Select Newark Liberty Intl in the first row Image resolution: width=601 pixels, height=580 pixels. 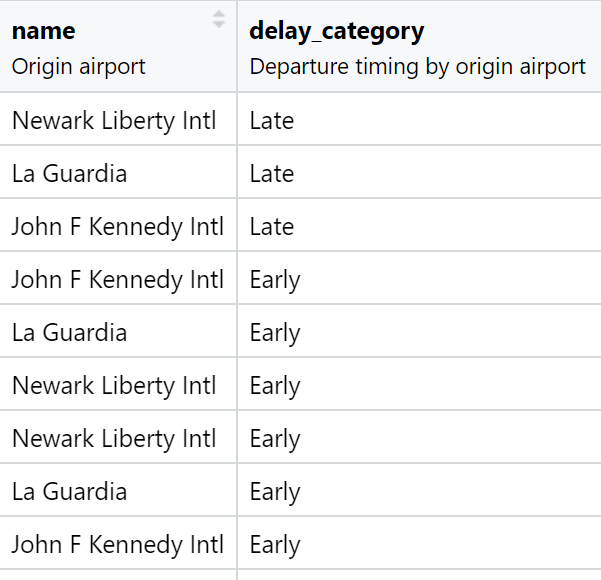point(114,121)
